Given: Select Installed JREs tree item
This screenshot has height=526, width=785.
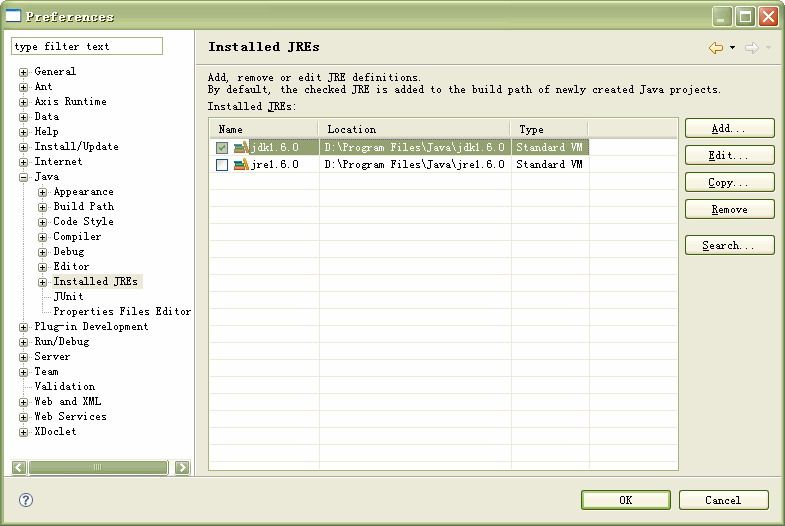Looking at the screenshot, I should pyautogui.click(x=96, y=281).
